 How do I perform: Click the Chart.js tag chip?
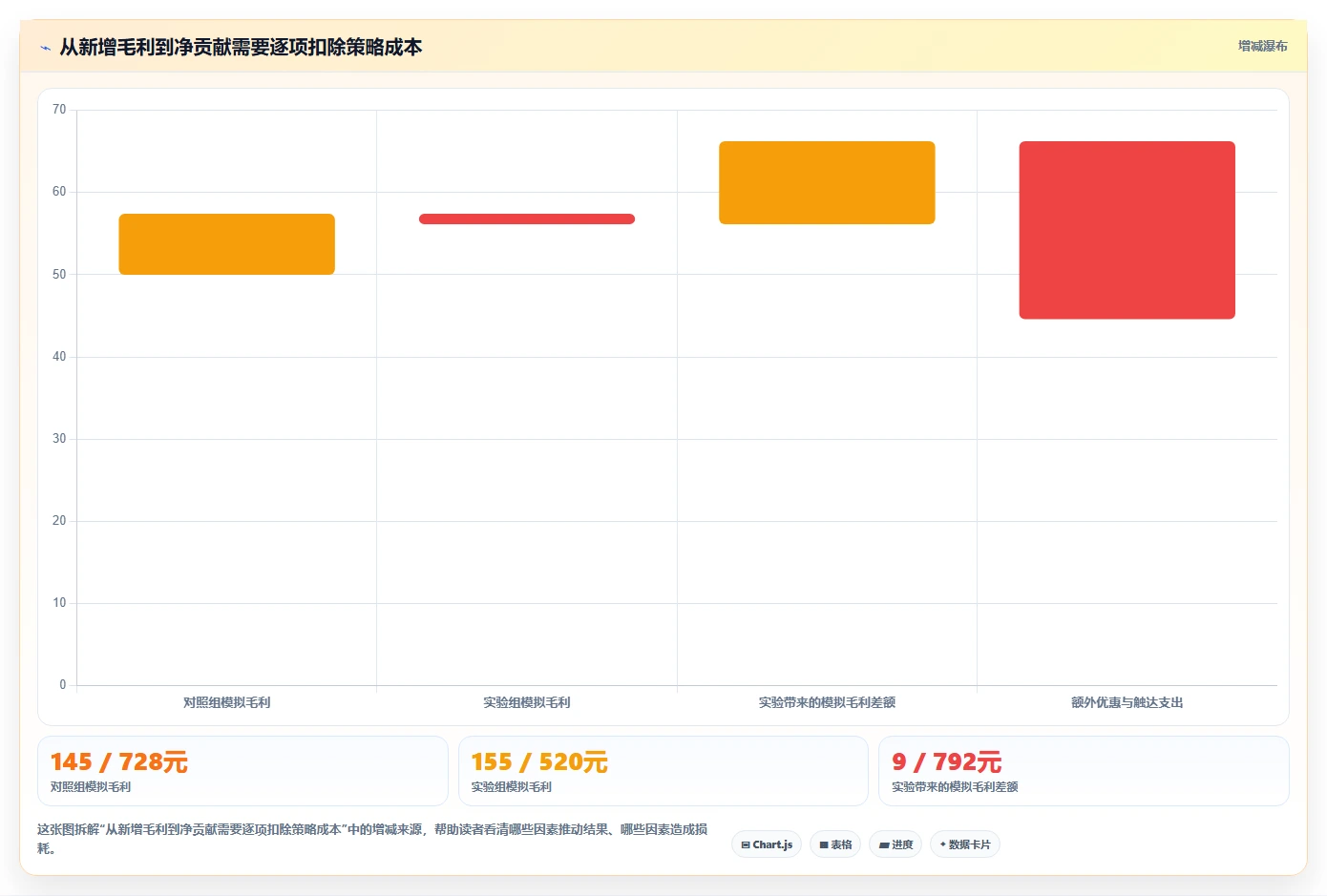767,844
